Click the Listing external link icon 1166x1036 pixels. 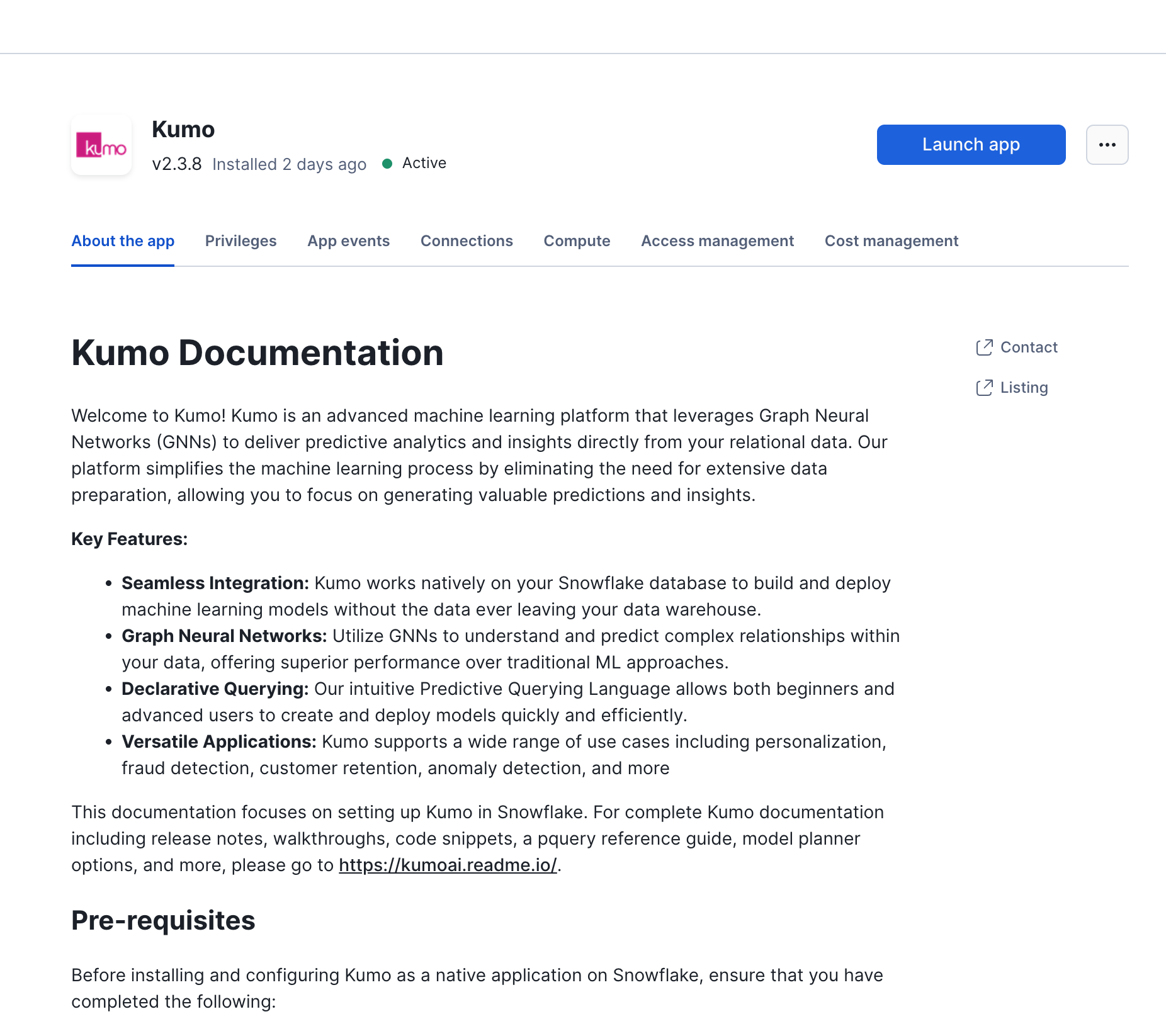[x=984, y=388]
